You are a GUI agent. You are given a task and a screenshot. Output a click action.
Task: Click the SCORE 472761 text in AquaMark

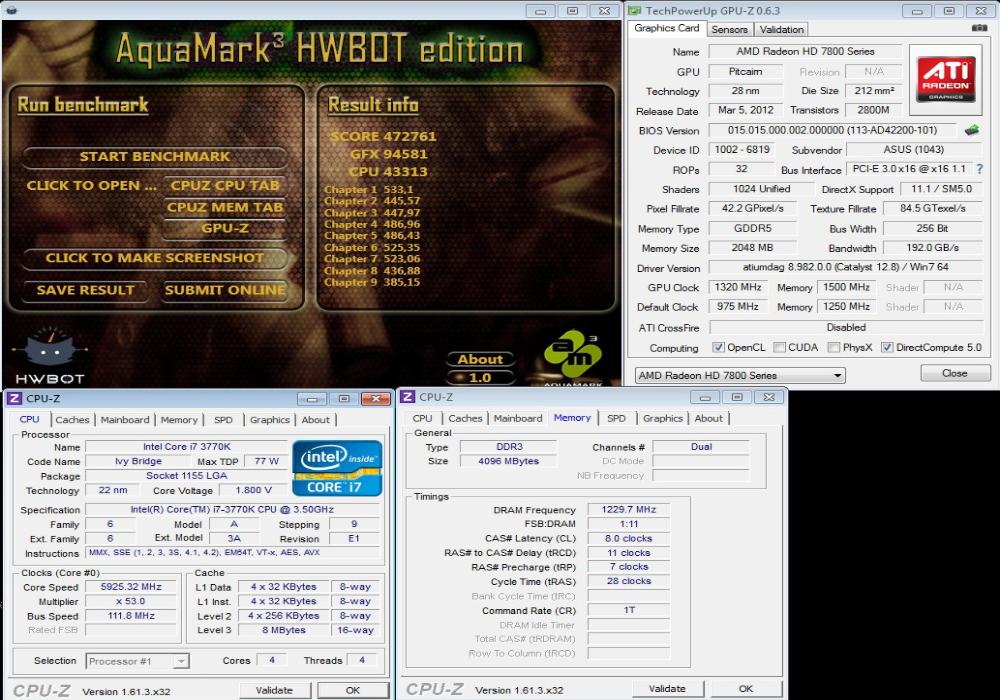[x=383, y=136]
